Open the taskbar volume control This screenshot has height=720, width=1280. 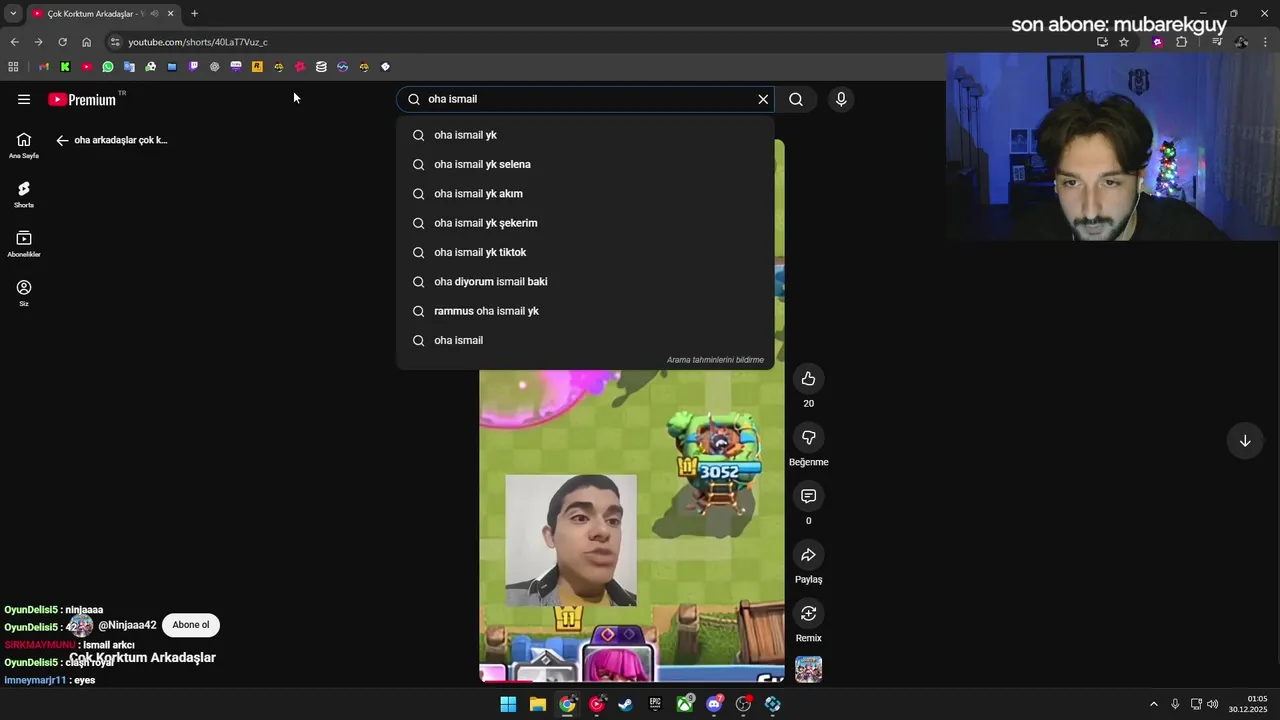coord(1213,704)
